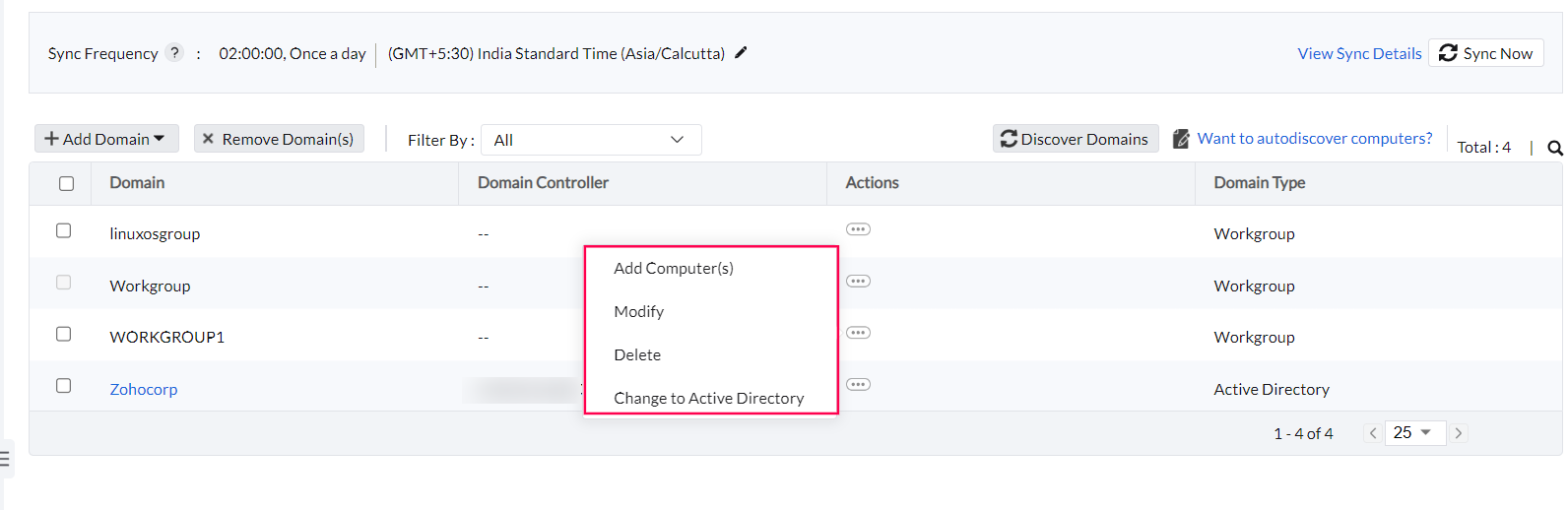Check the linuxosgroup row checkbox
Image resolution: width=1568 pixels, height=510 pixels.
coord(64,230)
